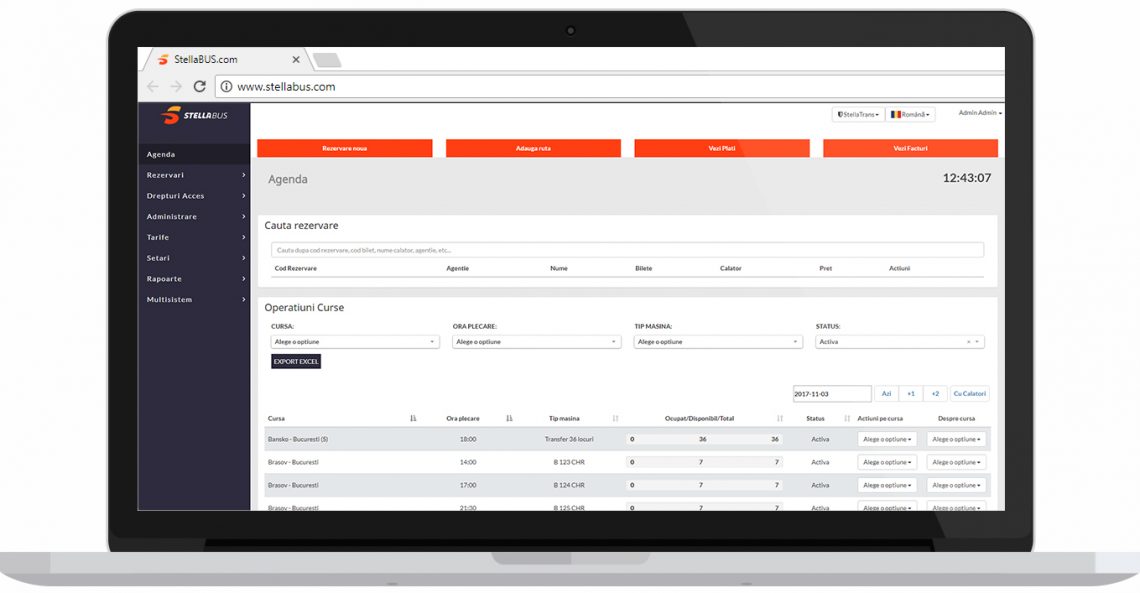The height and width of the screenshot is (593, 1140).
Task: Click the Cauta rezervare search field
Action: tap(627, 250)
